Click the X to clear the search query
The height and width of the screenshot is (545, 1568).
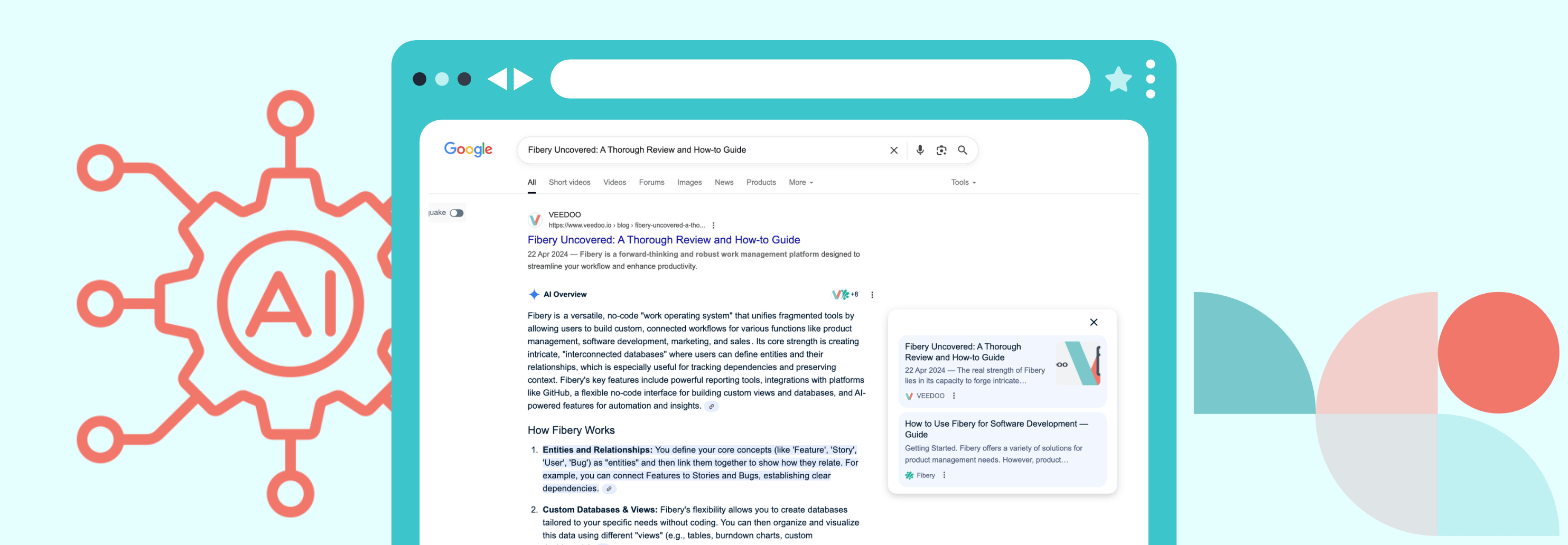893,149
